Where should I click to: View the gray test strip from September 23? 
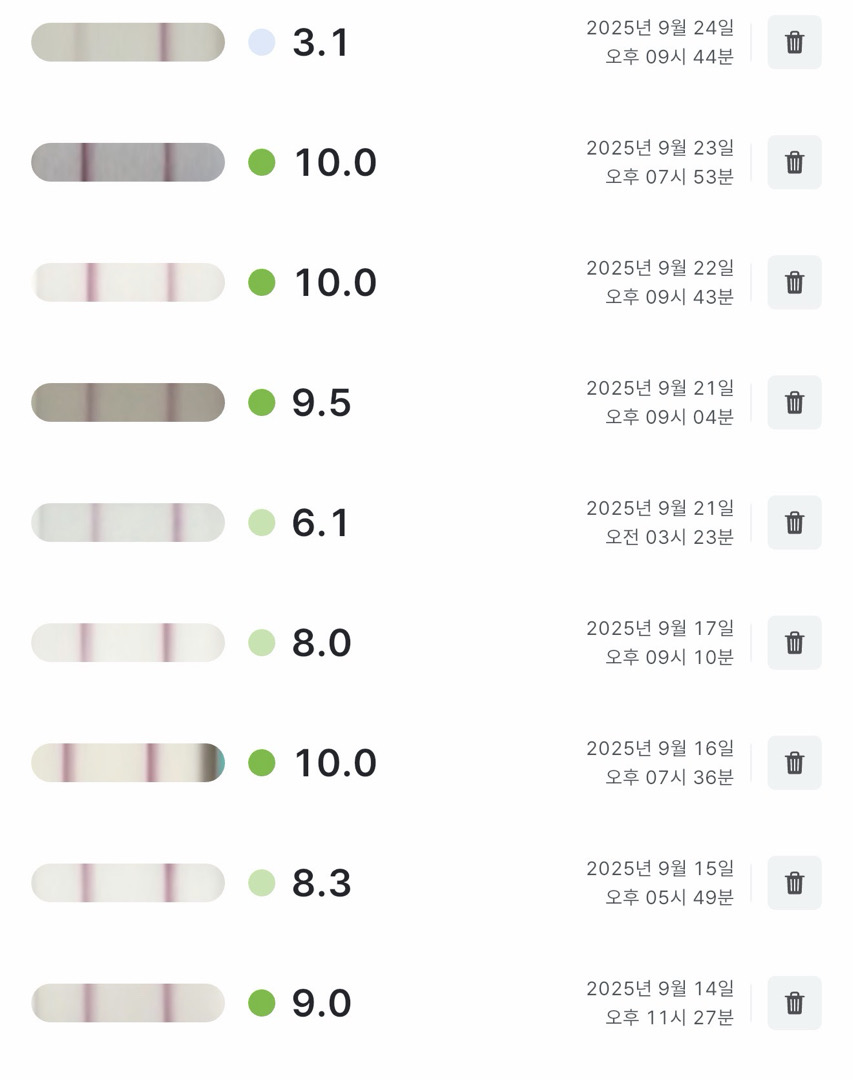click(x=128, y=163)
